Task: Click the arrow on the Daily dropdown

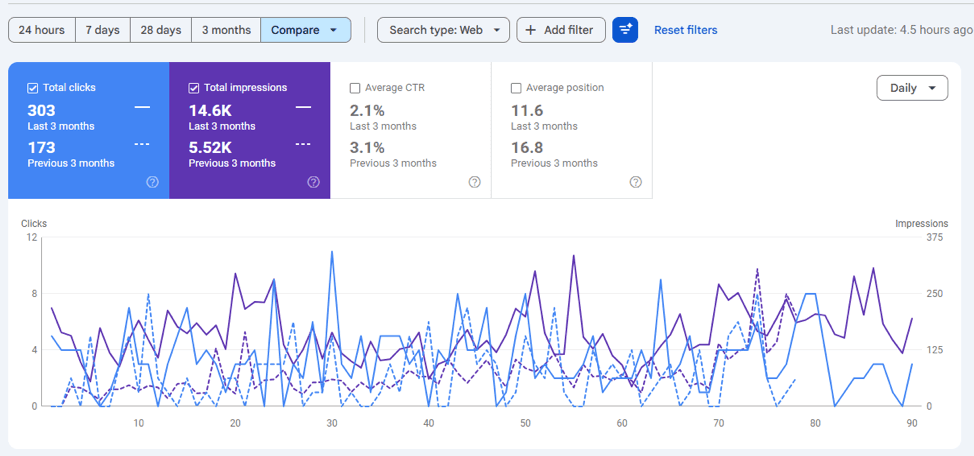Action: [x=931, y=88]
